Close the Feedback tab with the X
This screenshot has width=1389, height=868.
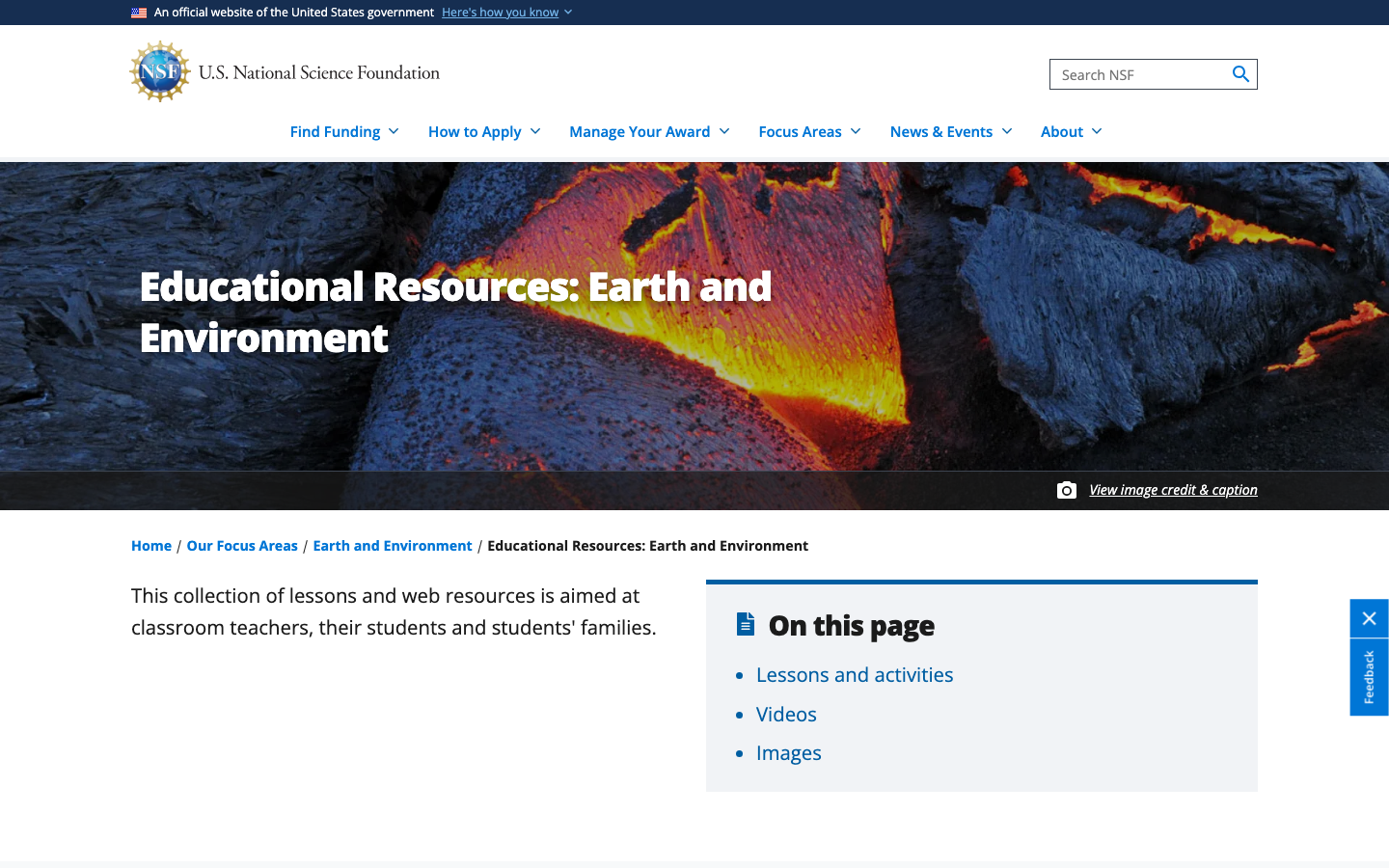click(x=1369, y=618)
